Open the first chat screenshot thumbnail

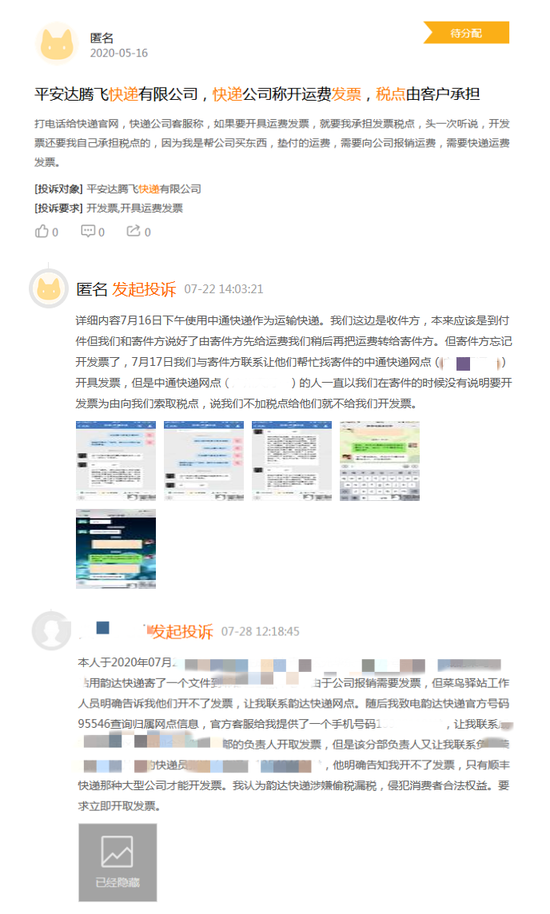pos(116,461)
